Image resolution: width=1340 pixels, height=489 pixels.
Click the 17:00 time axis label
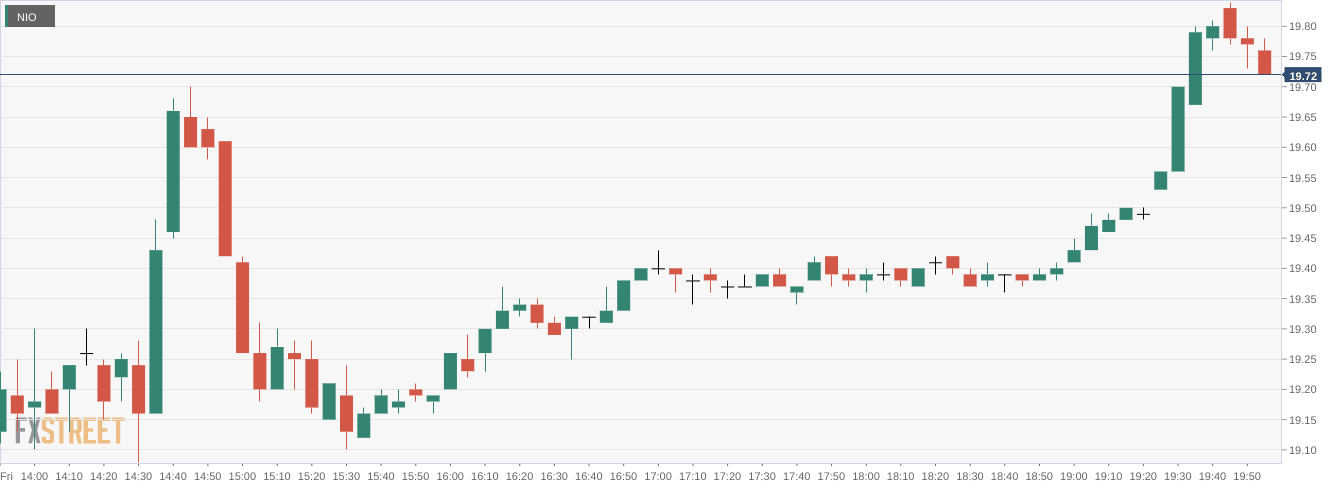pos(658,477)
